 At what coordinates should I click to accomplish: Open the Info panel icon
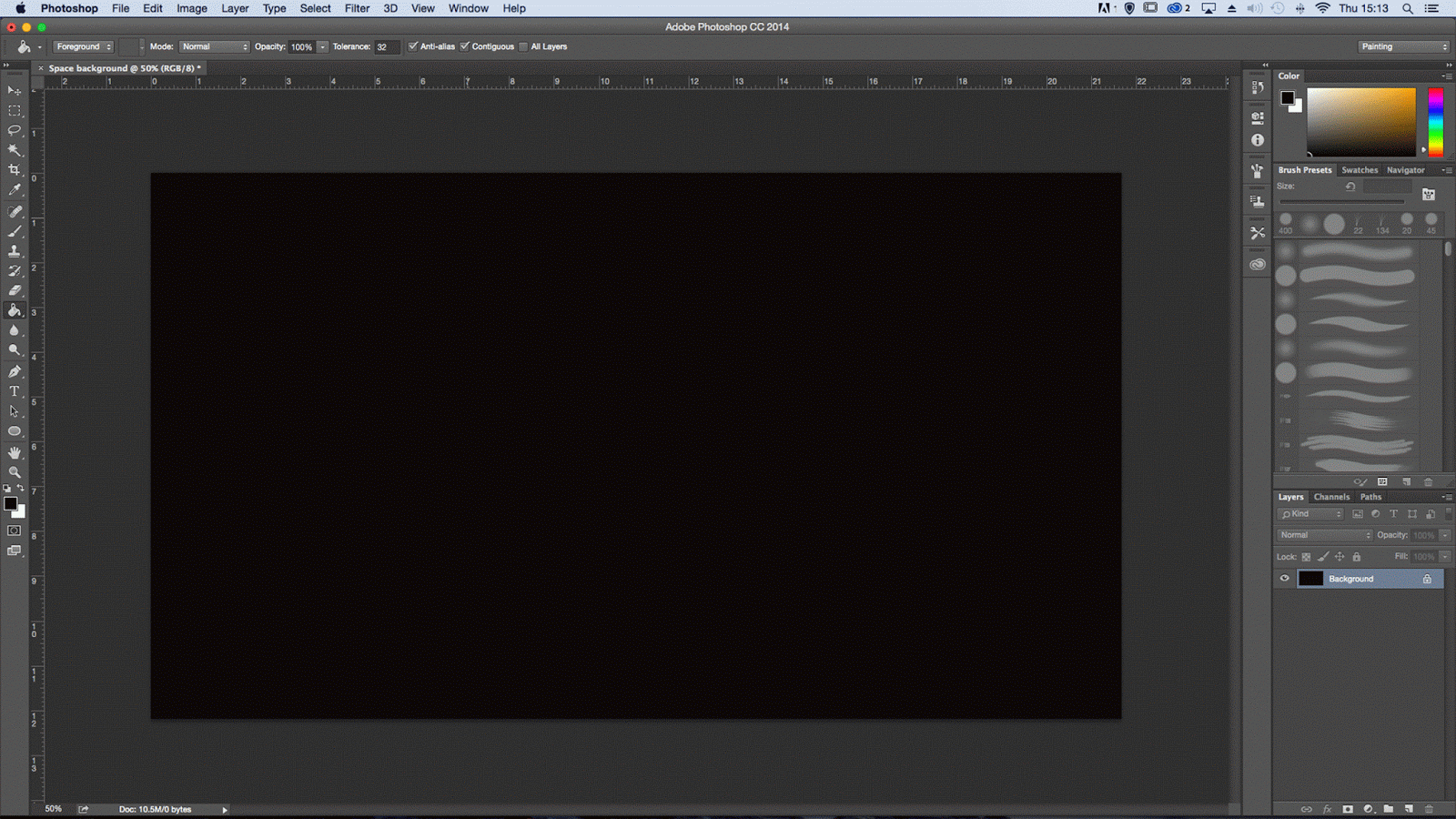point(1258,140)
